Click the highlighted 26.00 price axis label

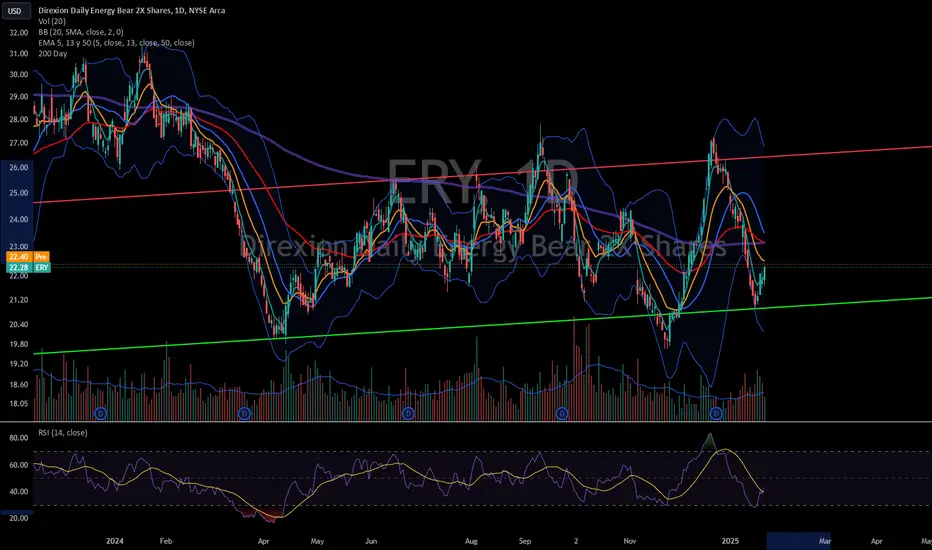coord(19,168)
